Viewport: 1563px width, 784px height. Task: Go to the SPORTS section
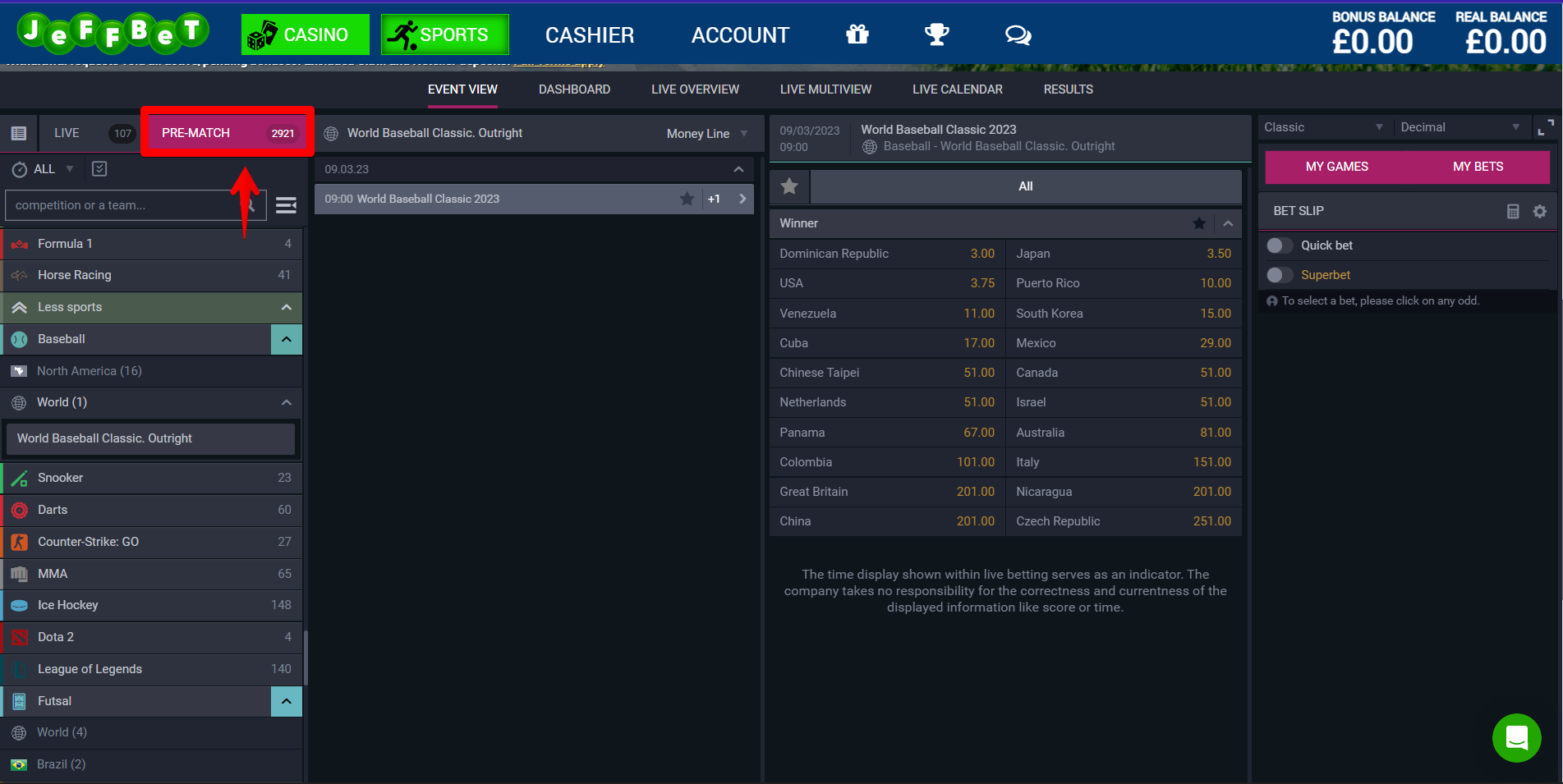[445, 34]
